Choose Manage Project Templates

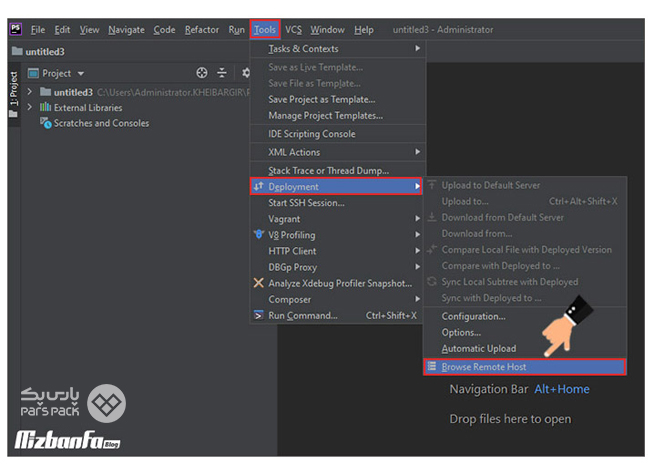point(338,115)
